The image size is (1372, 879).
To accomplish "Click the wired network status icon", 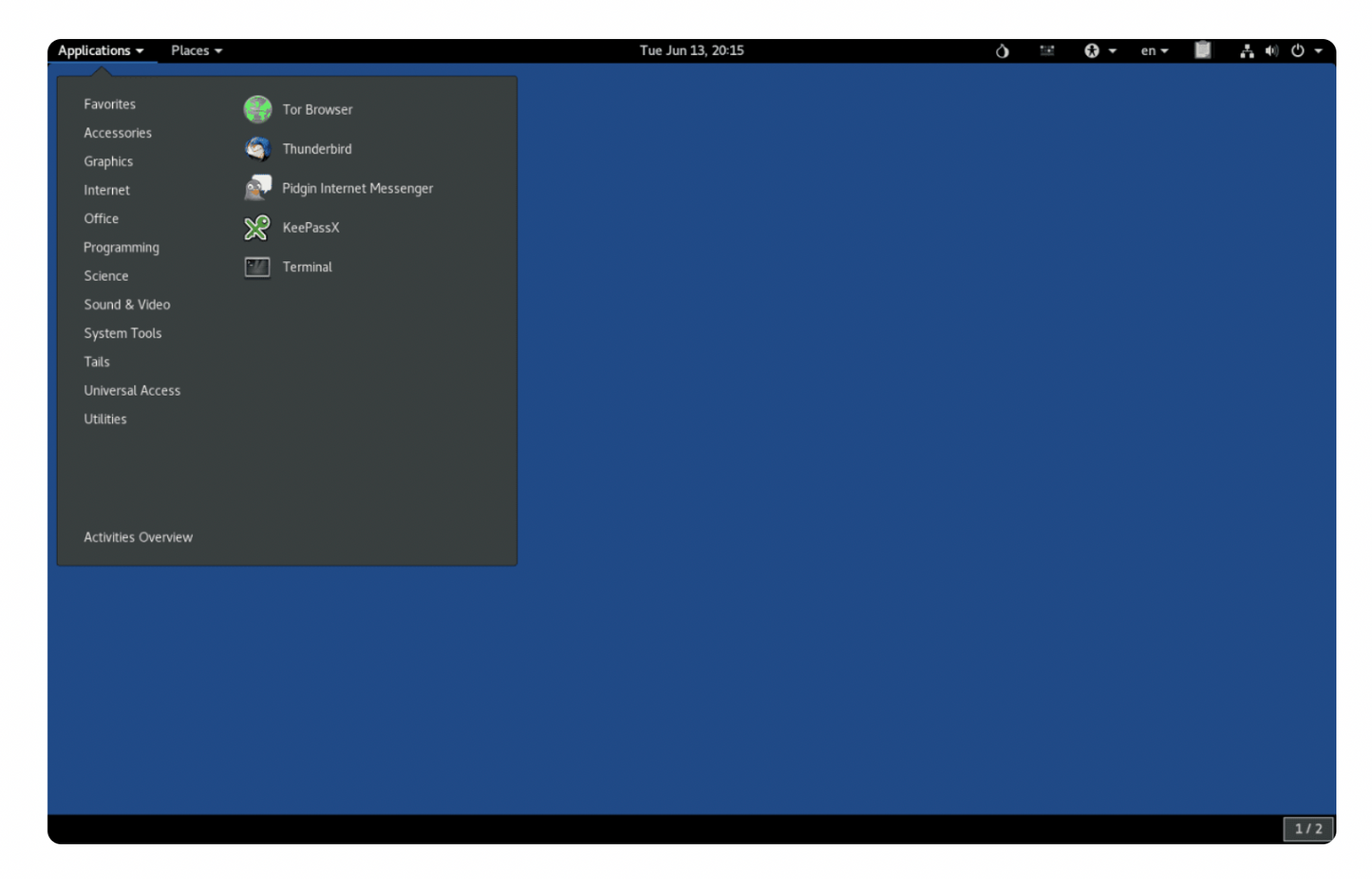I will [x=1247, y=51].
